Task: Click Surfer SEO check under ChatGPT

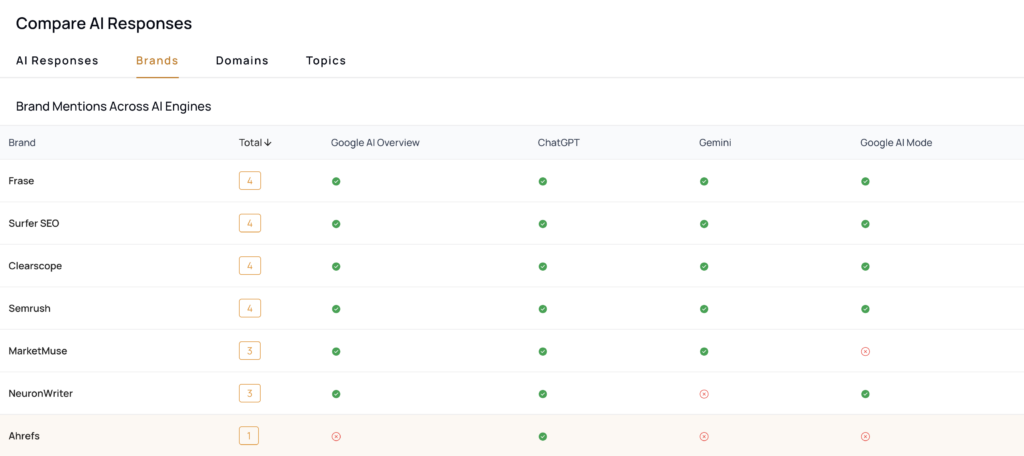Action: click(543, 224)
